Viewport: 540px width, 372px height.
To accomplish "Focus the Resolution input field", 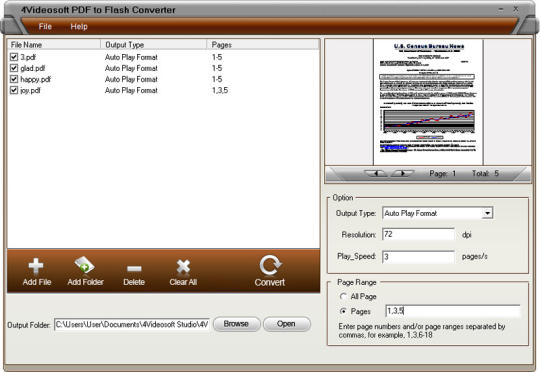I will click(x=418, y=235).
